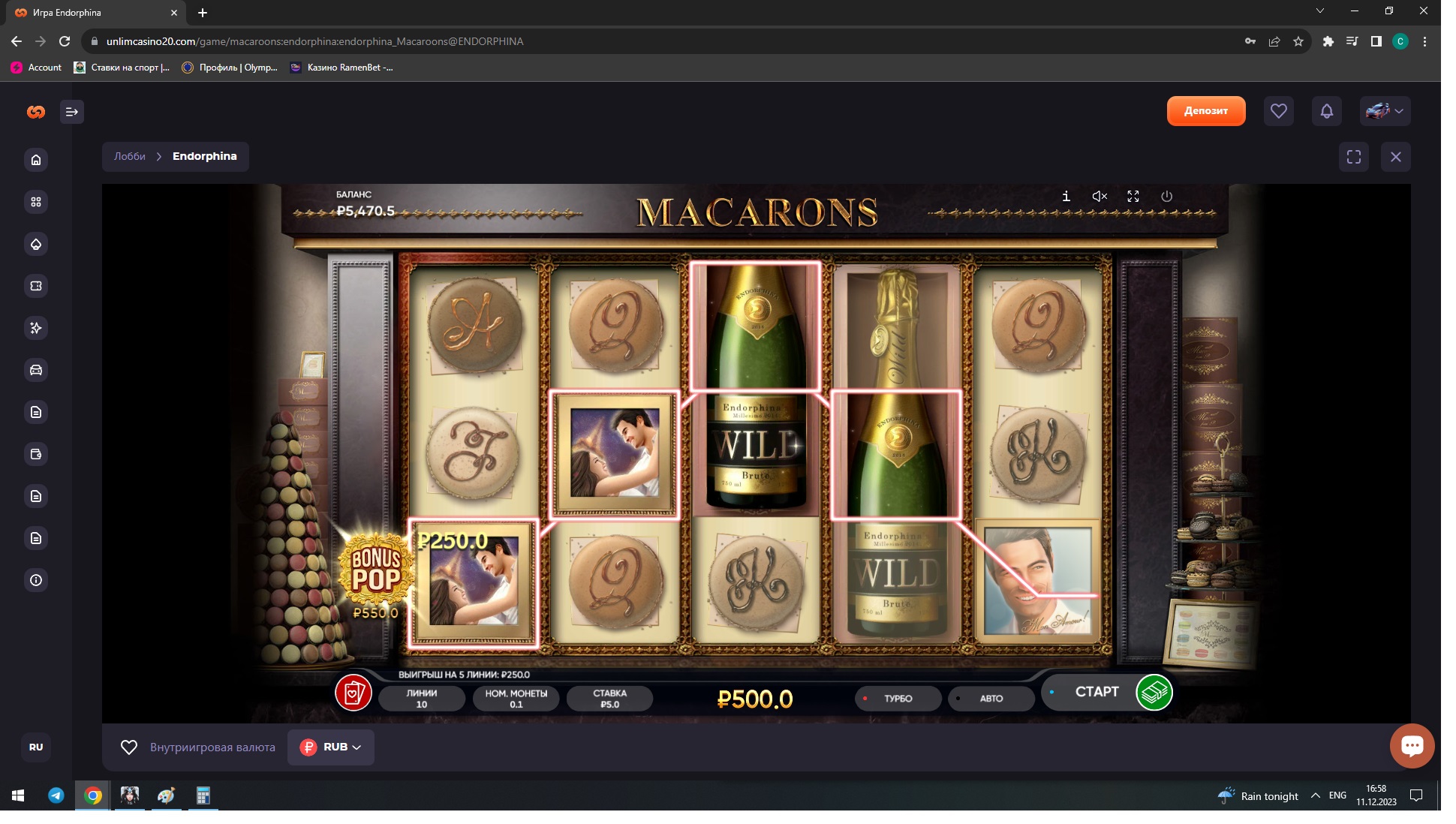1456x824 pixels.
Task: Toggle the АВТО autoplay button
Action: pos(991,698)
